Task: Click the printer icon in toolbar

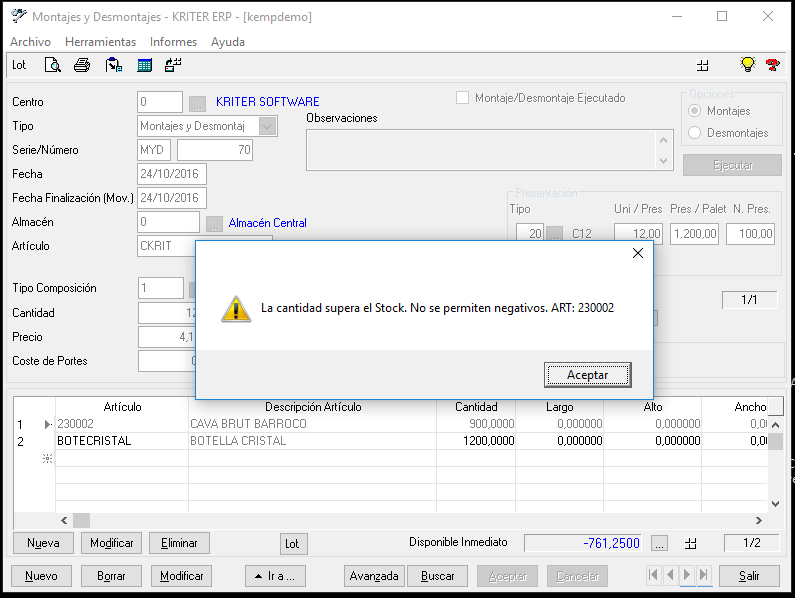Action: (82, 65)
